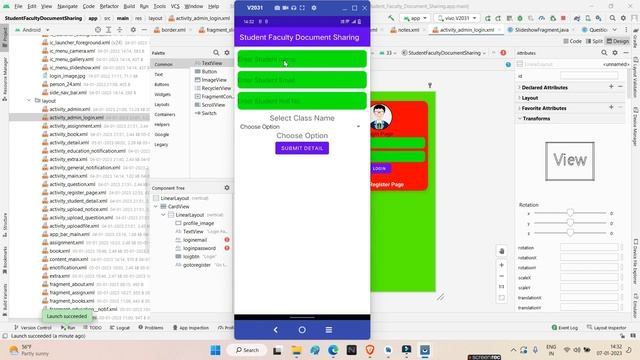Tap the phone home circle button
640x360 pixels.
coord(302,330)
